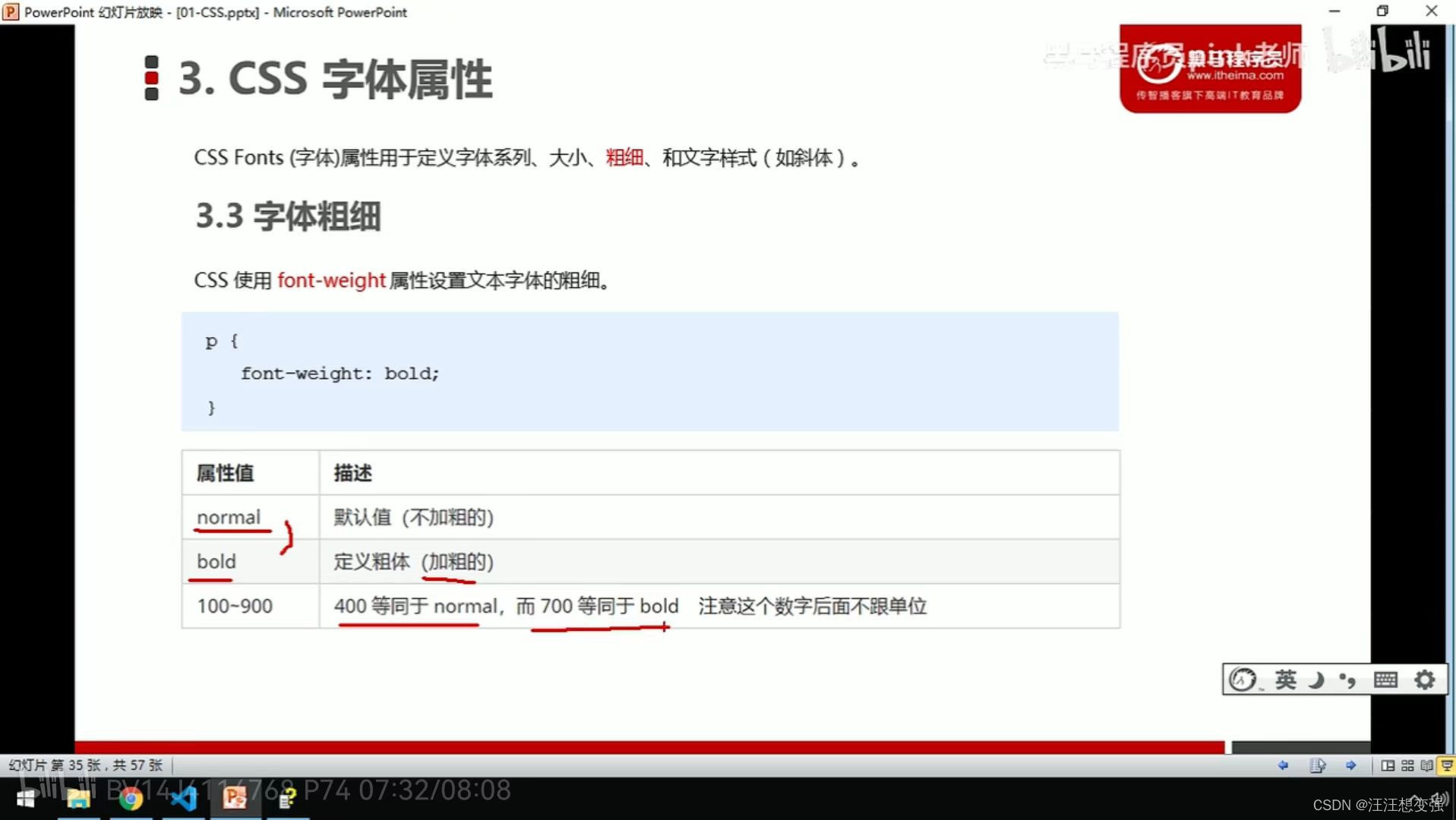
Task: Open Visual Studio Code from the taskbar
Action: [x=183, y=799]
